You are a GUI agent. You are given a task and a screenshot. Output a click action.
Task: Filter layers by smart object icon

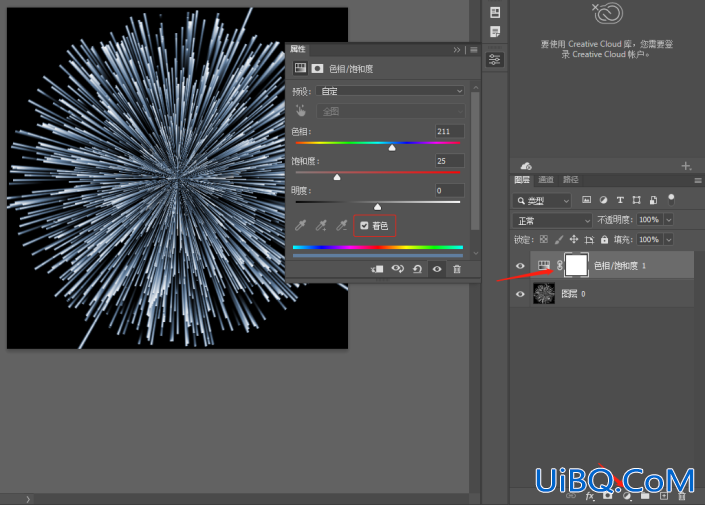click(653, 200)
